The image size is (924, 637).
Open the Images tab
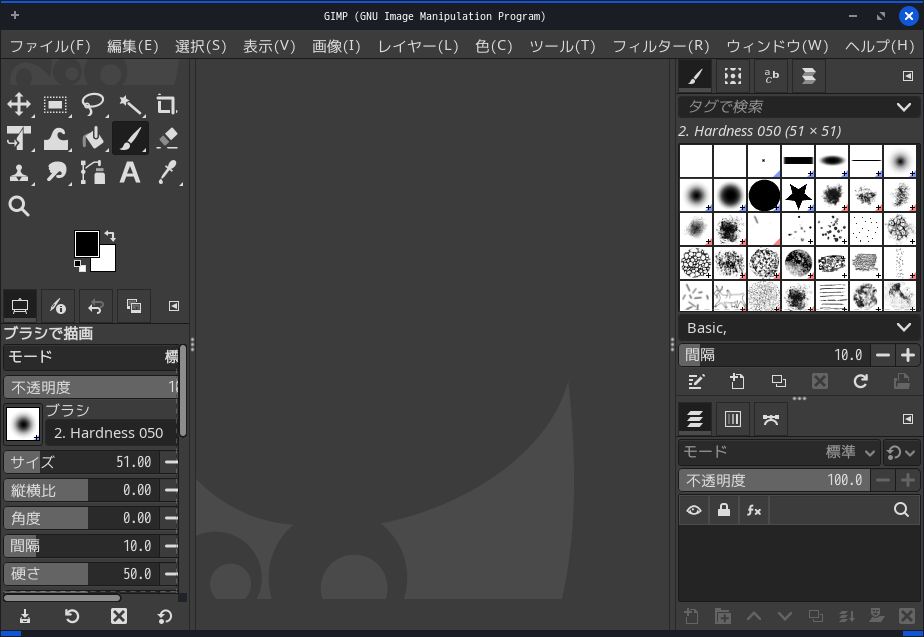pos(134,306)
